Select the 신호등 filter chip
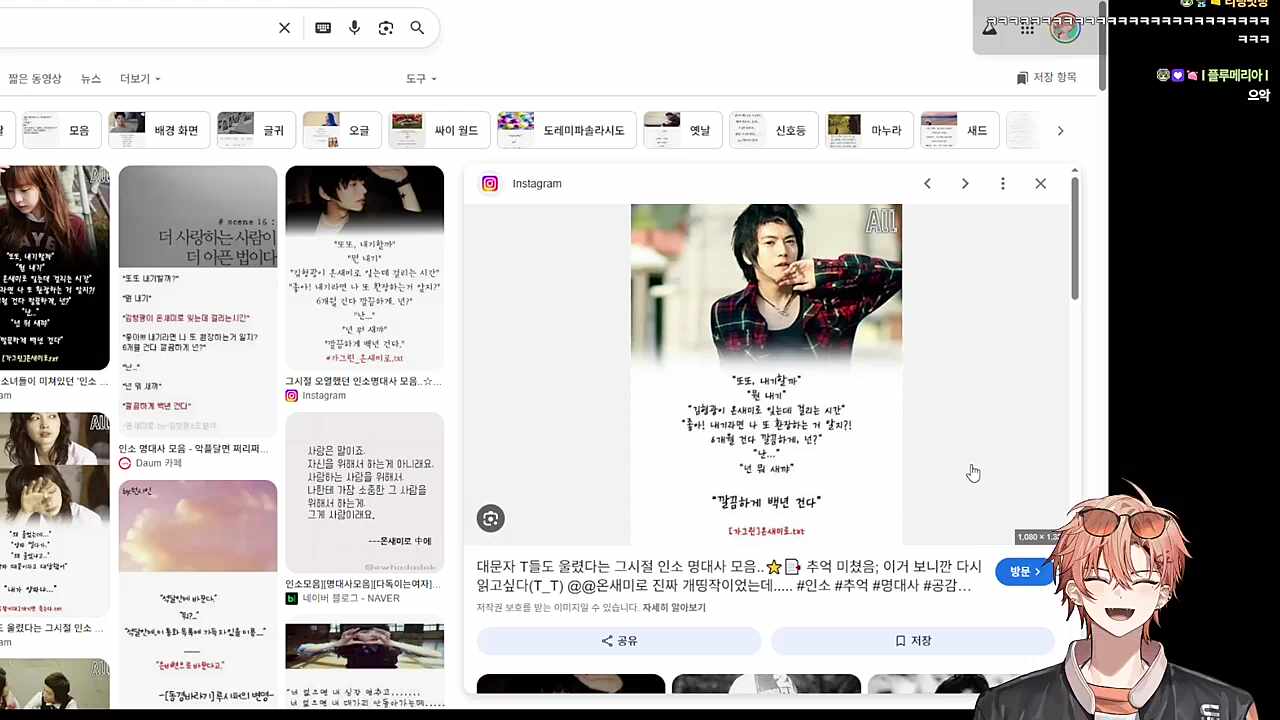The width and height of the screenshot is (1280, 720). [774, 130]
